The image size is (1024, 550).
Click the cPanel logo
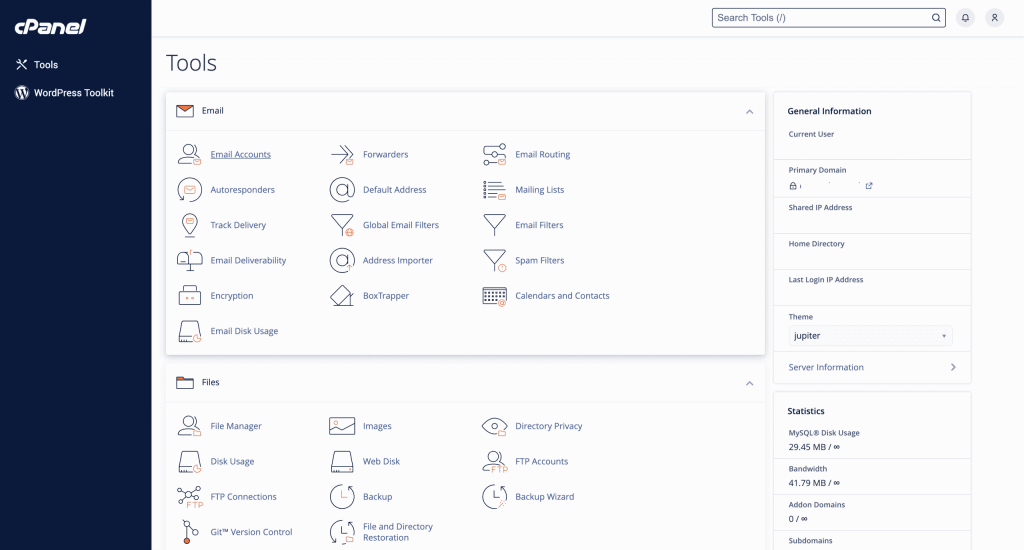(50, 26)
